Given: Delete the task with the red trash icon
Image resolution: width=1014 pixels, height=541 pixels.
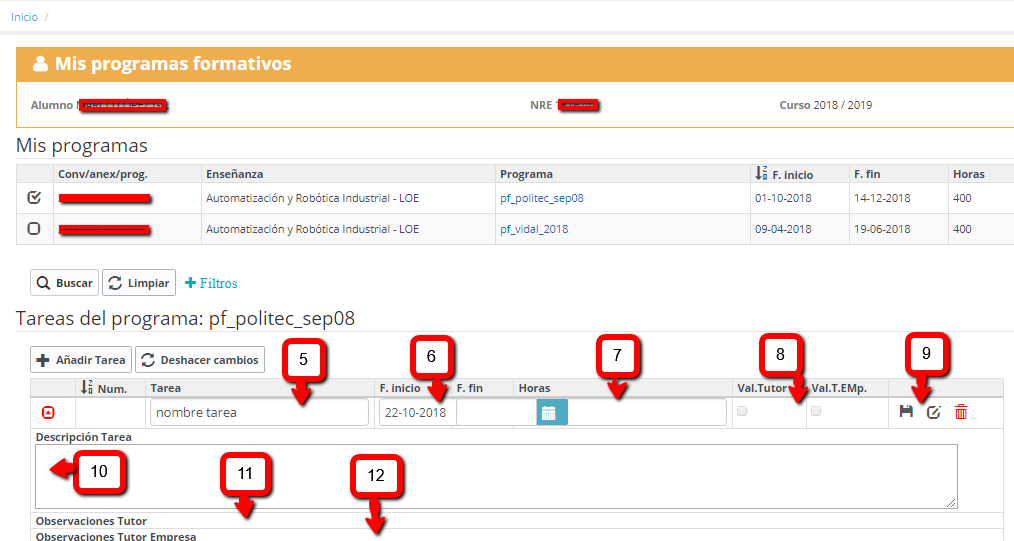Looking at the screenshot, I should coord(960,412).
